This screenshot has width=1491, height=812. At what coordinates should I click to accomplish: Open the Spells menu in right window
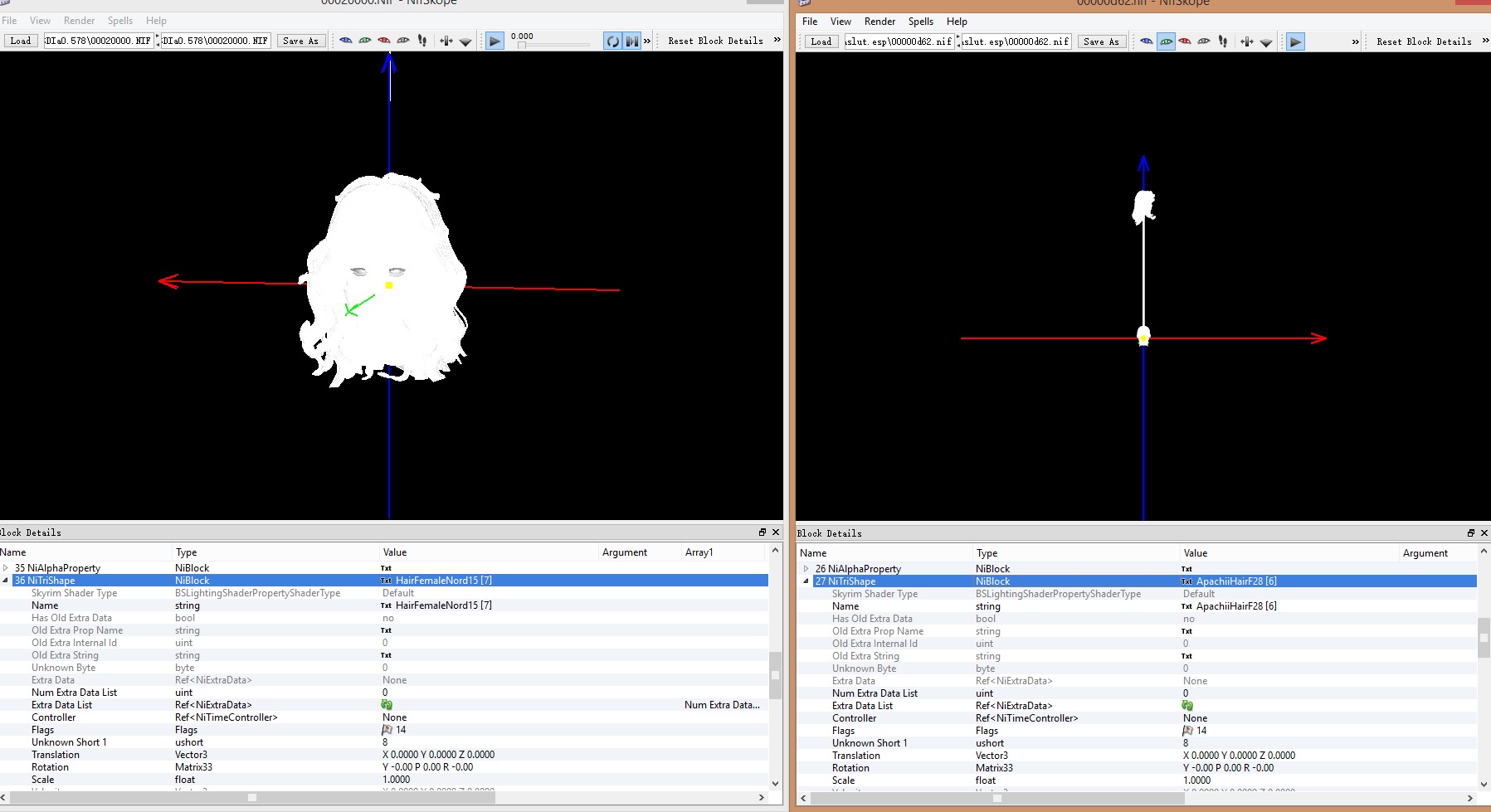pyautogui.click(x=920, y=22)
